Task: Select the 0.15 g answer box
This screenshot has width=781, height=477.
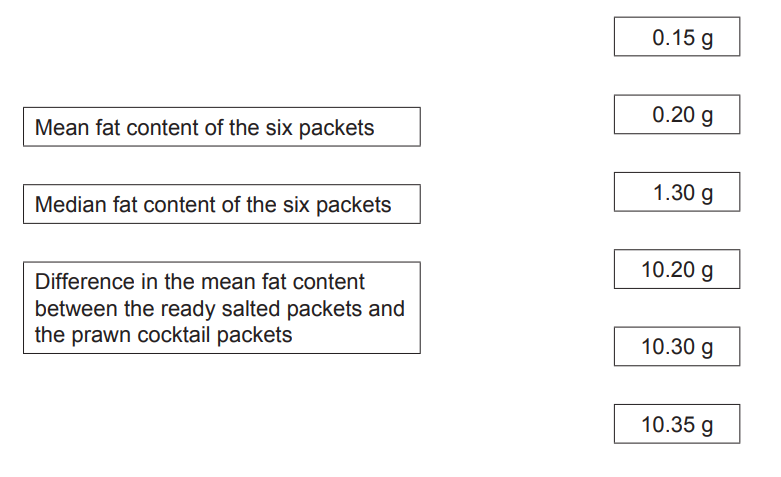Action: [677, 37]
